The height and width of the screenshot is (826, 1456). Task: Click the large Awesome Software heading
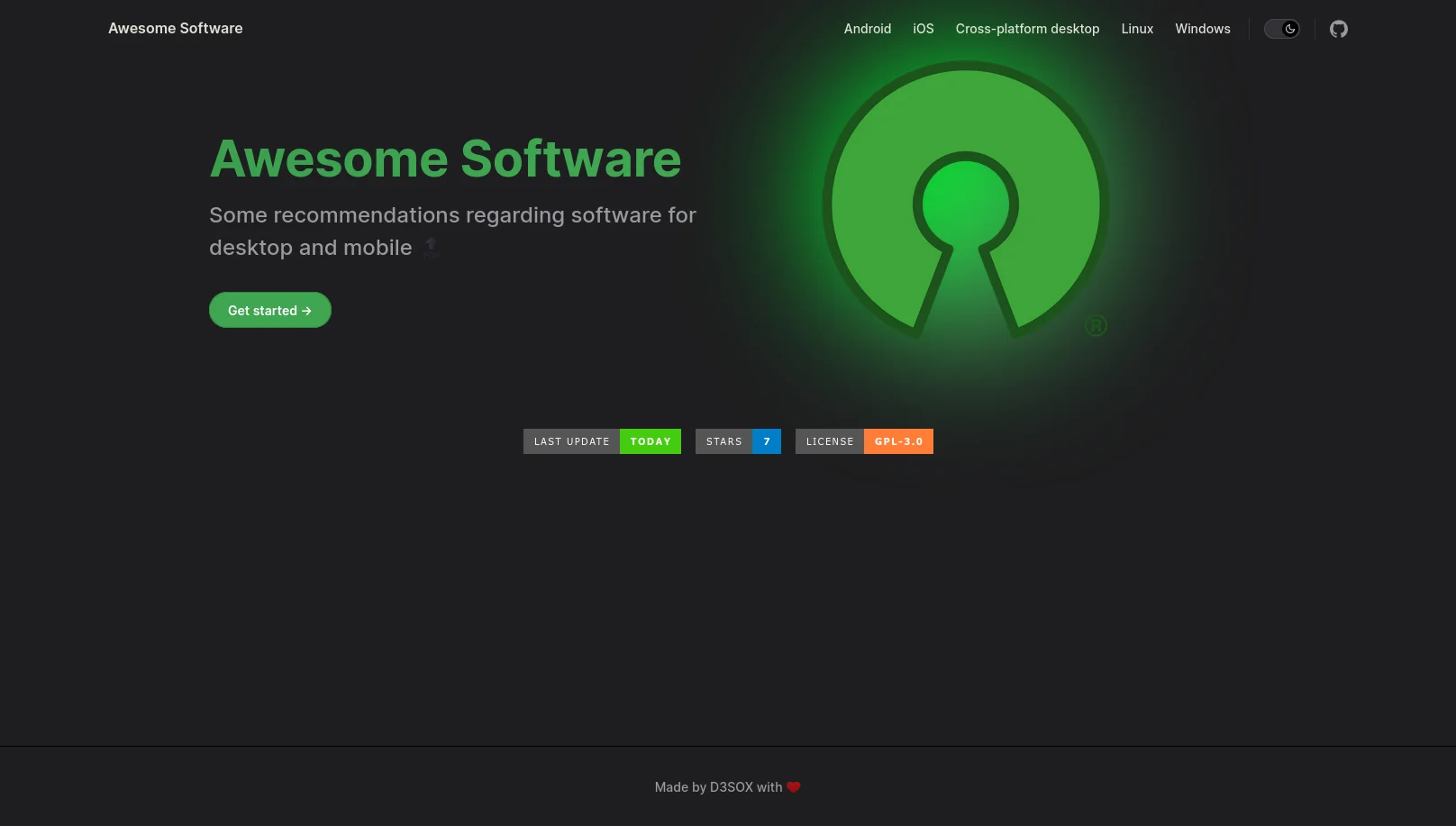[445, 159]
